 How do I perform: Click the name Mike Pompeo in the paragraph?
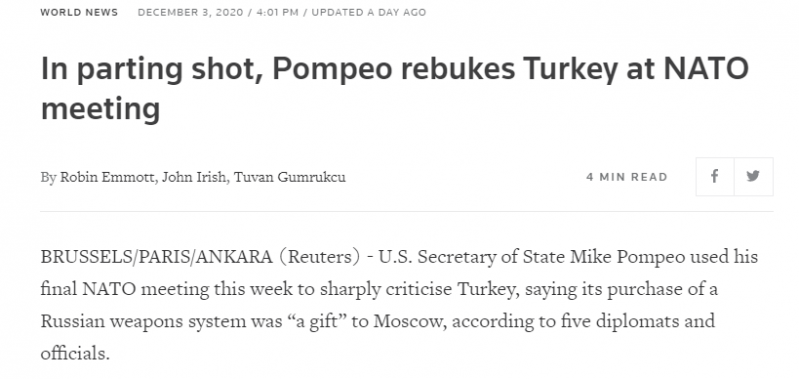point(627,257)
